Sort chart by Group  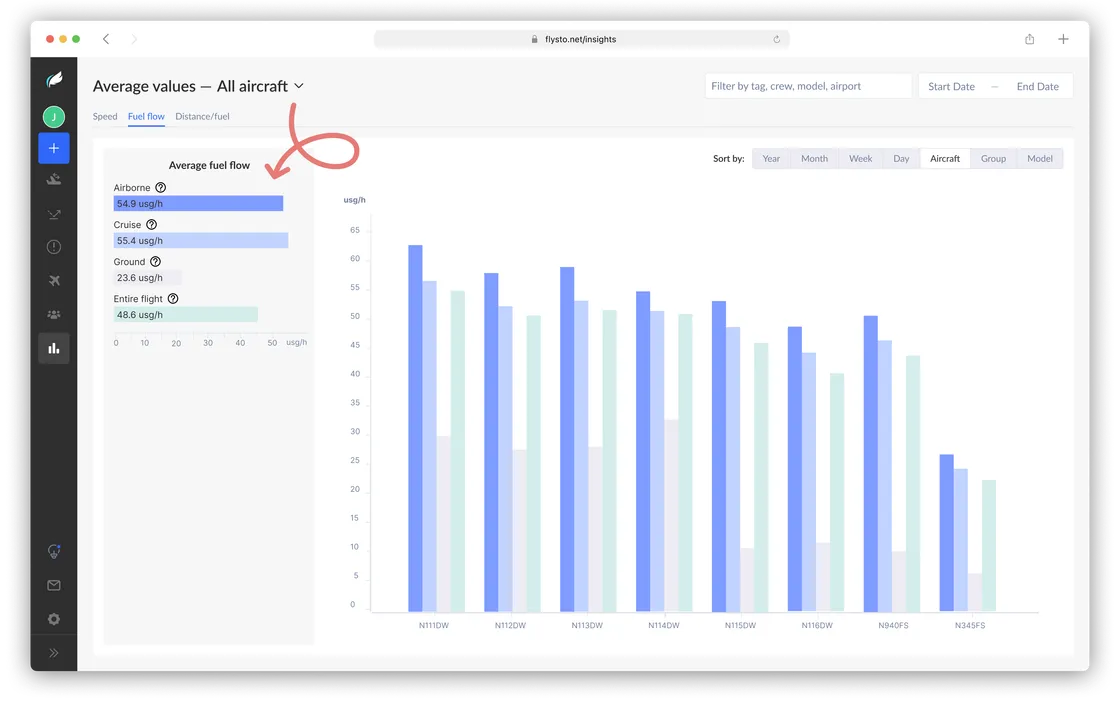994,159
